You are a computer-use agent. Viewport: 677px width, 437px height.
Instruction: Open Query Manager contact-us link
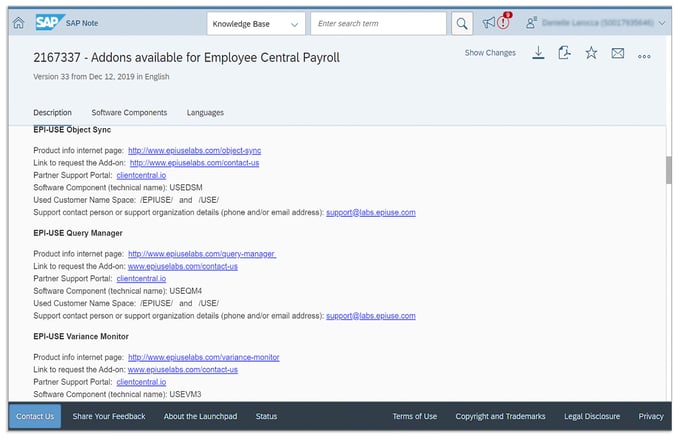[x=183, y=266]
